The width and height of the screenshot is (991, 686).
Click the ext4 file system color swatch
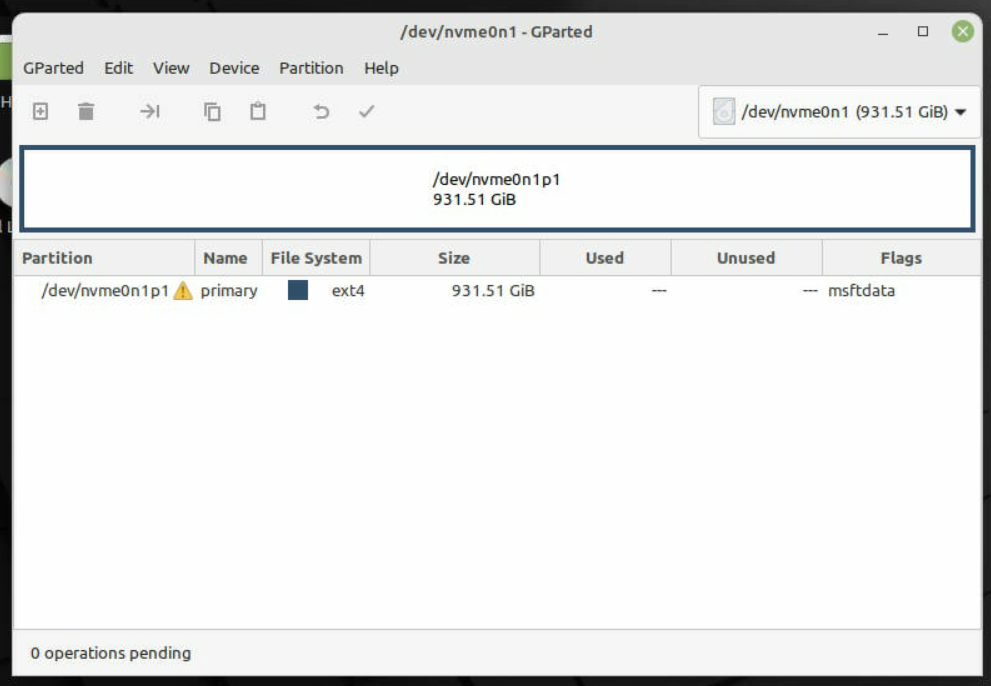298,290
